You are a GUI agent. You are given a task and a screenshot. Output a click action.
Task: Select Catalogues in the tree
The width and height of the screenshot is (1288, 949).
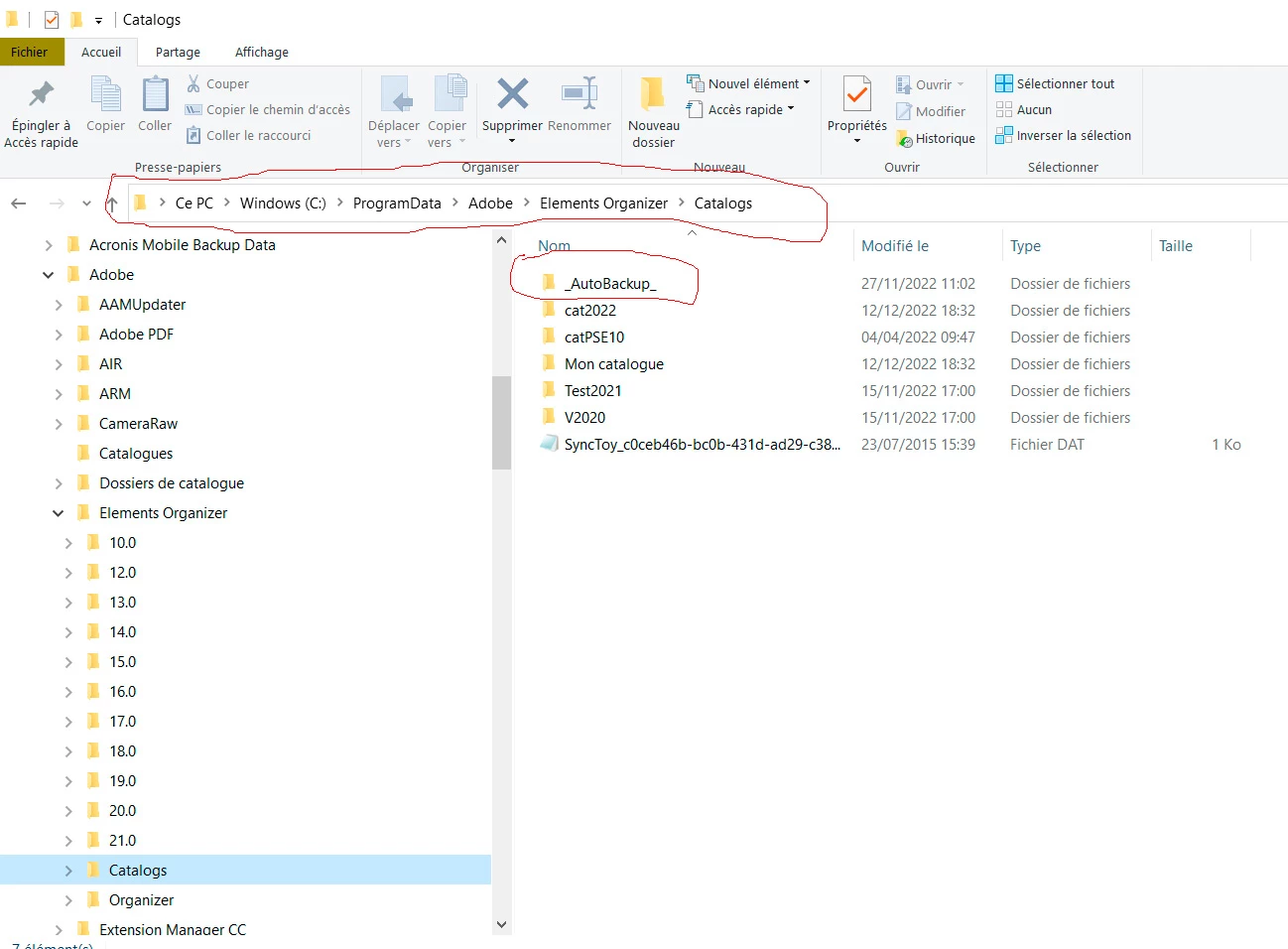(136, 454)
